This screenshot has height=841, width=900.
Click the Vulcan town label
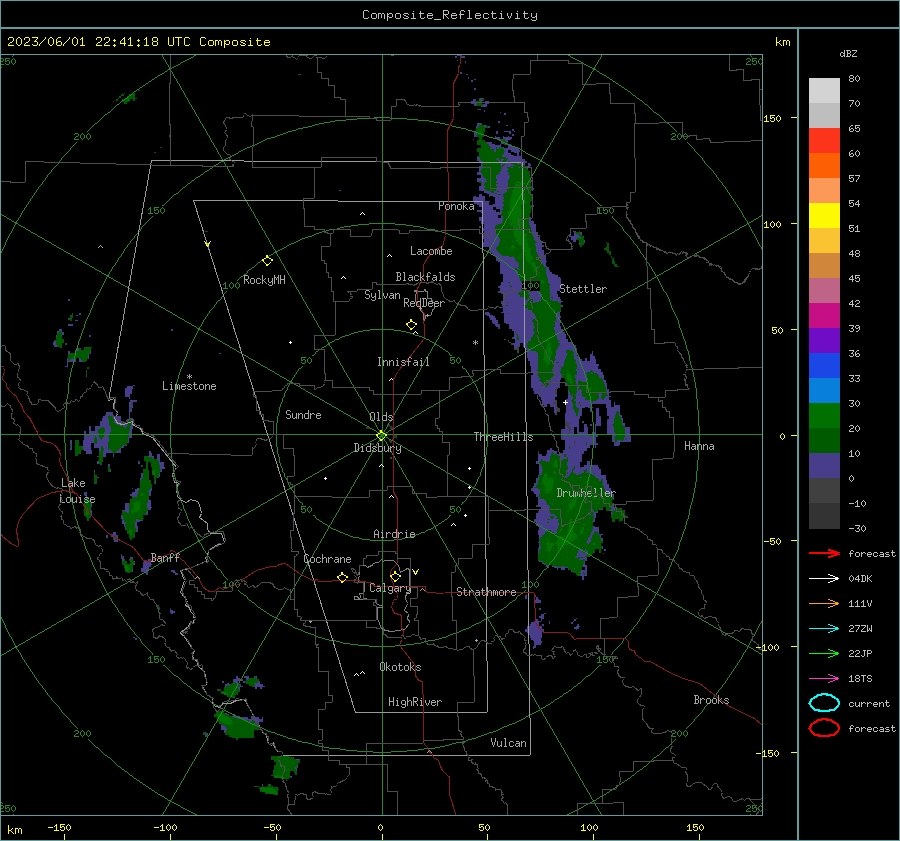[508, 743]
